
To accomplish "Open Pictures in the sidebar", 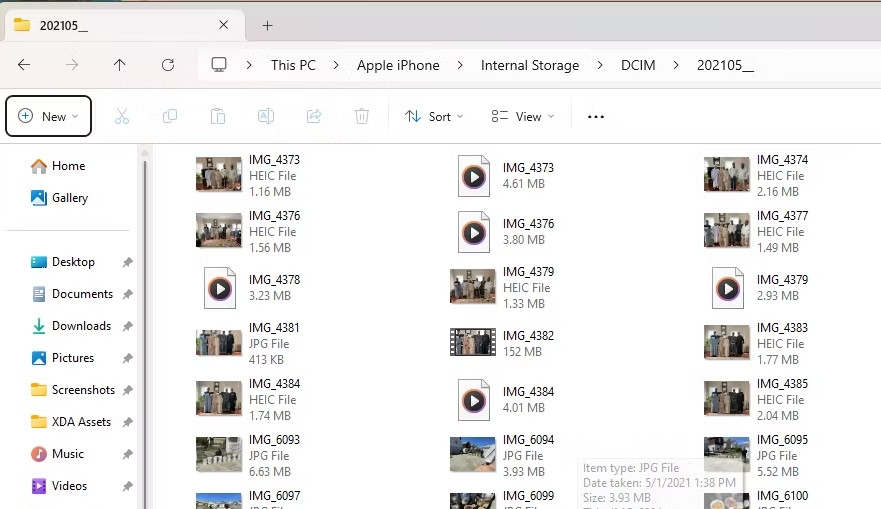I will pos(62,358).
